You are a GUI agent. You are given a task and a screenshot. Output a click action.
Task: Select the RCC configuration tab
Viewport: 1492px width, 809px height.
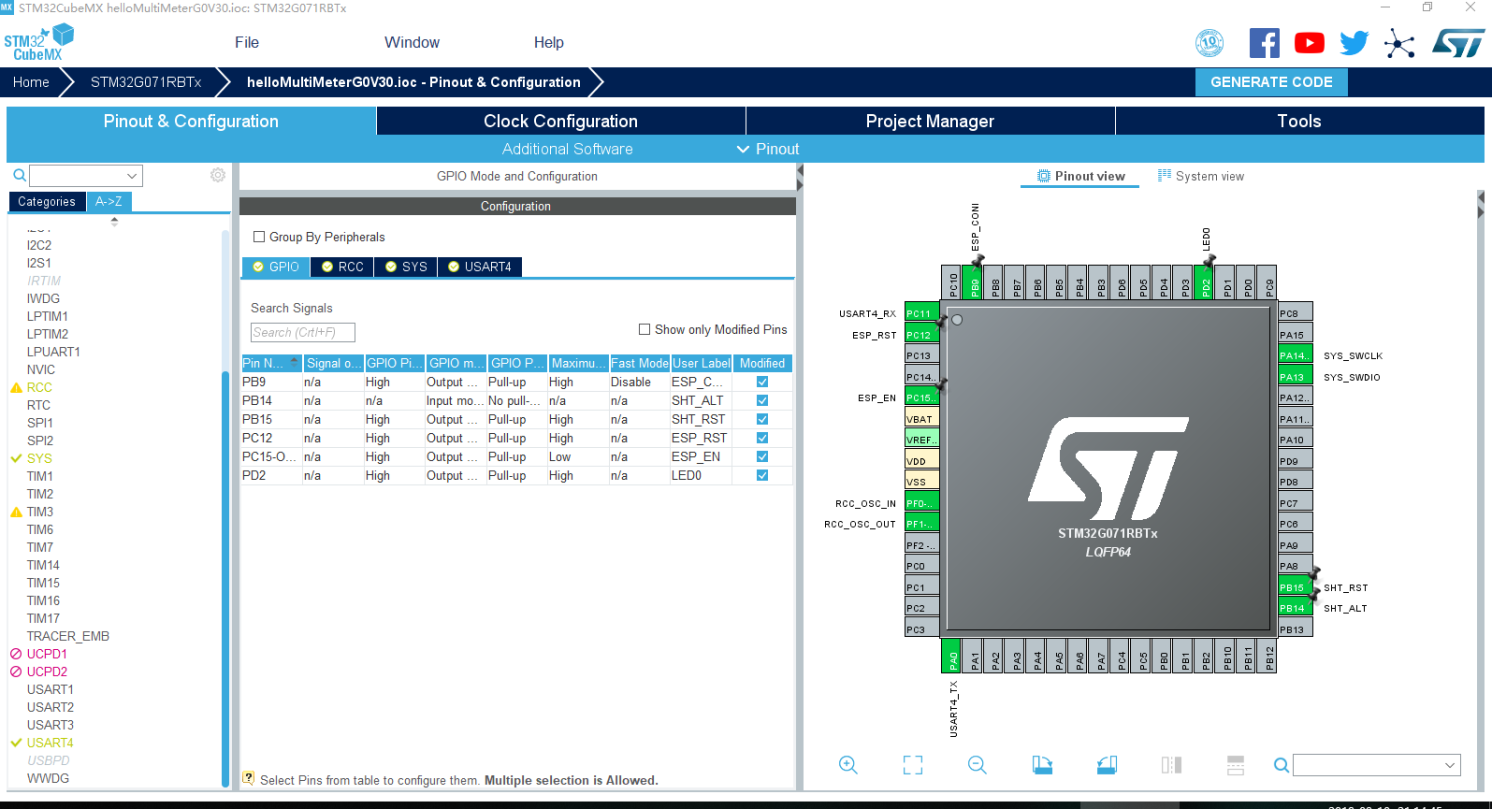pyautogui.click(x=342, y=267)
